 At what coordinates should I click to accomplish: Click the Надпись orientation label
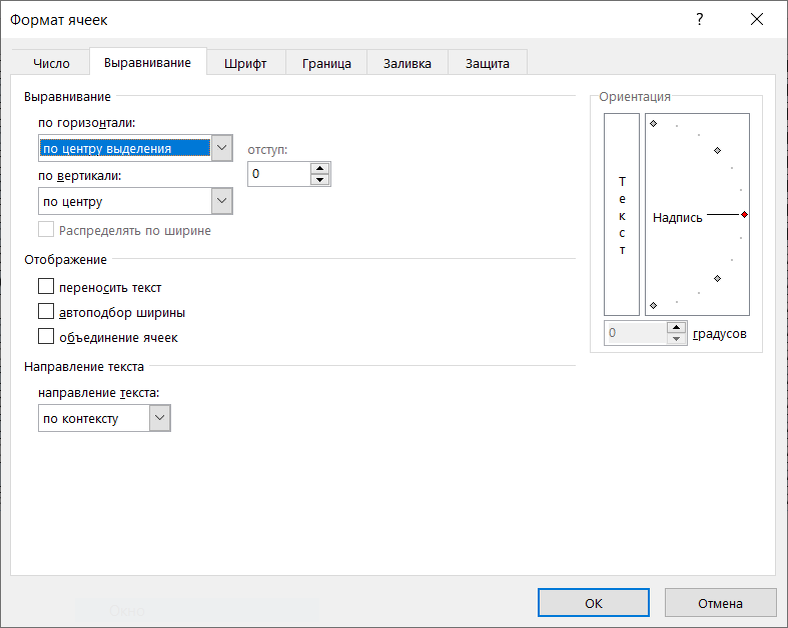(x=677, y=218)
